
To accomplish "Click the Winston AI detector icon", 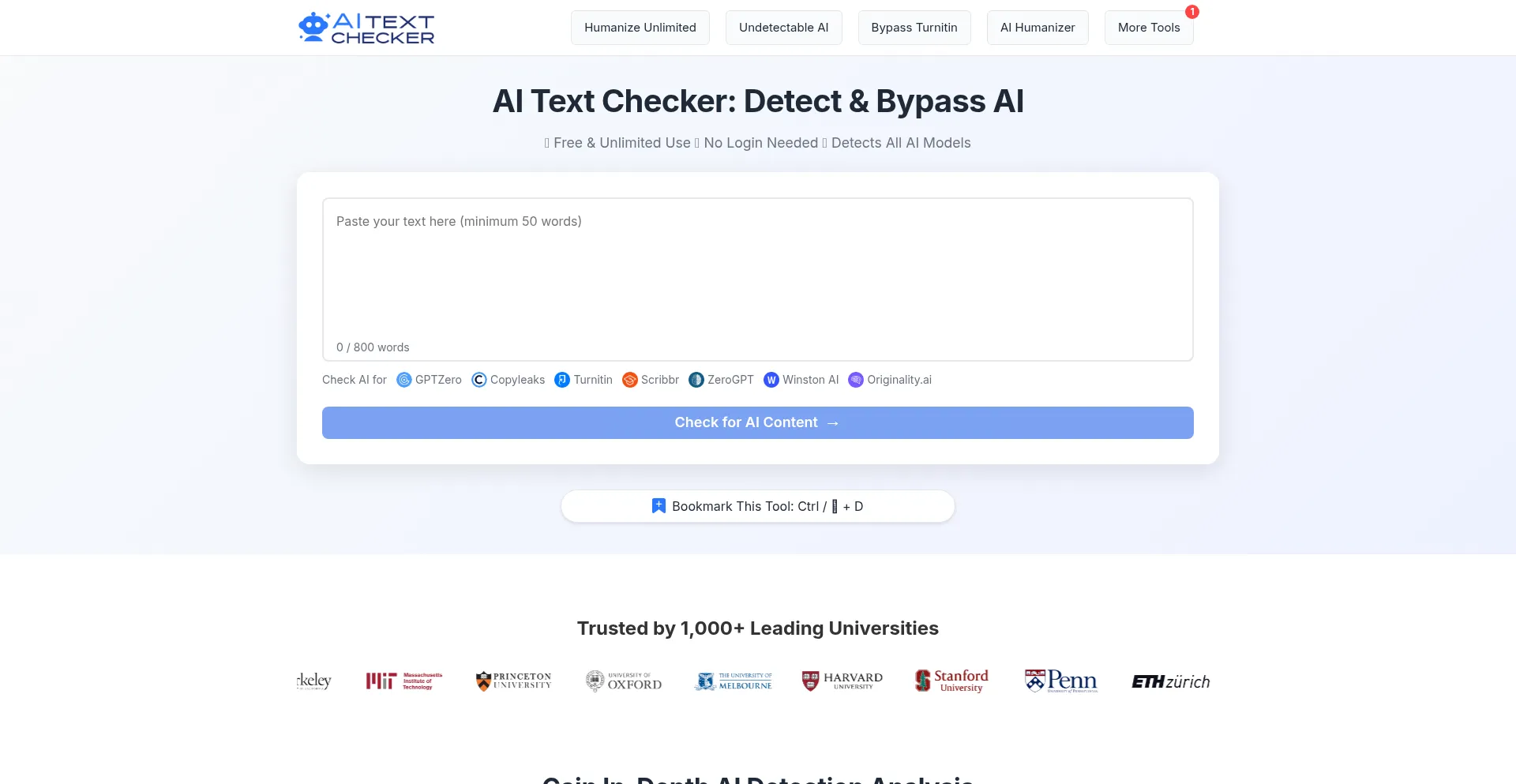I will (x=771, y=380).
